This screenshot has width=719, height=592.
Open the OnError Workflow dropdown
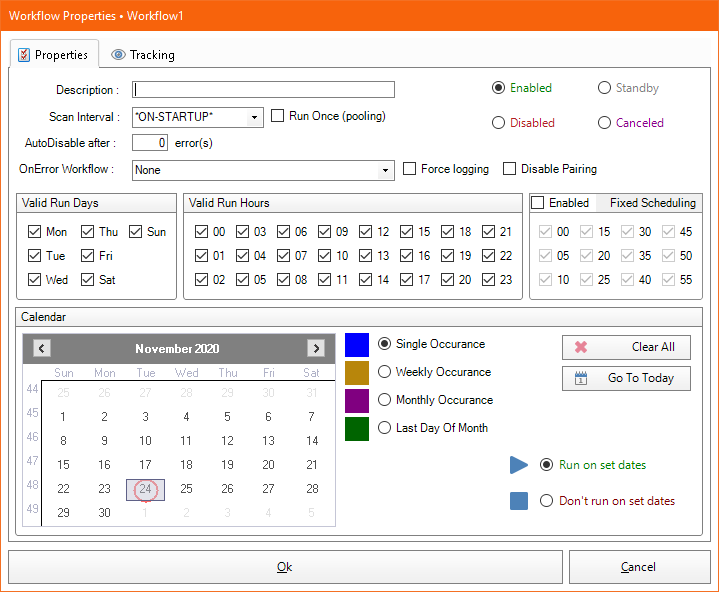click(x=385, y=171)
